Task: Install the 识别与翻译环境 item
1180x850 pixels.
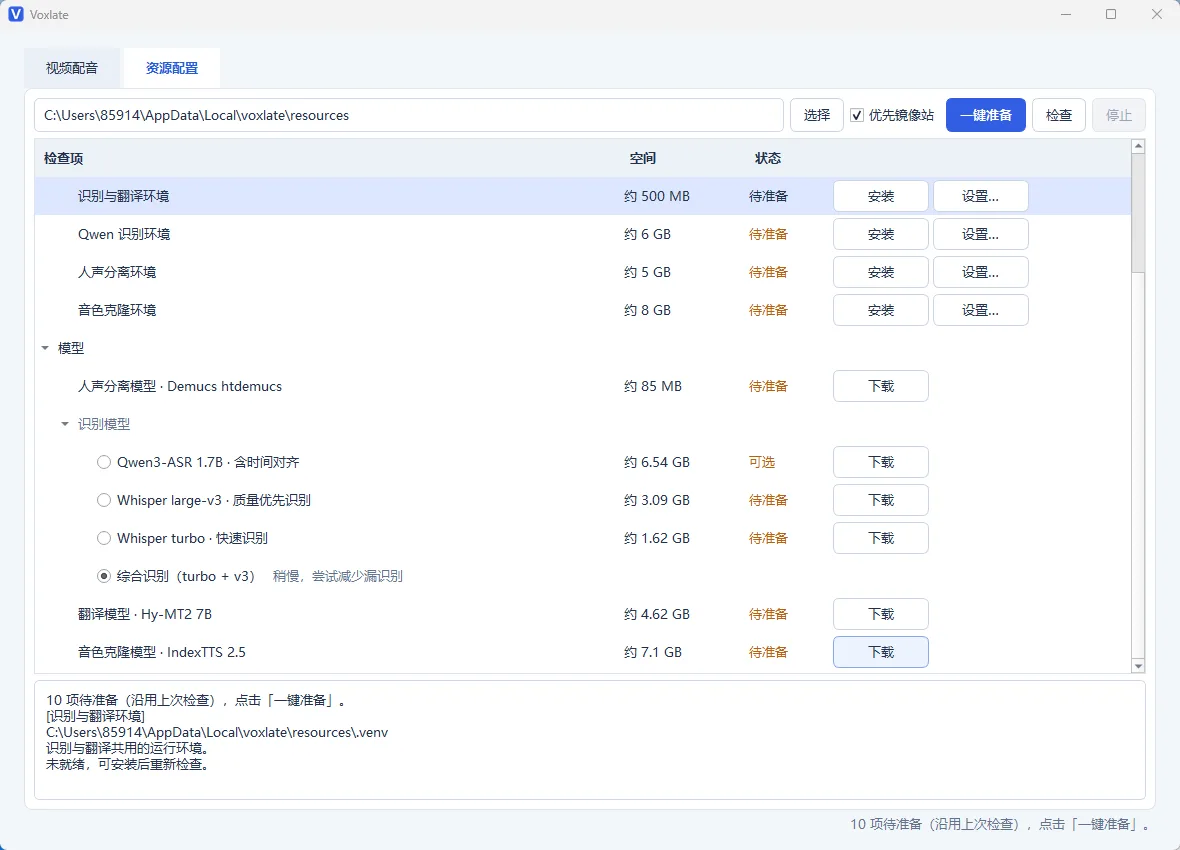Action: click(x=880, y=197)
